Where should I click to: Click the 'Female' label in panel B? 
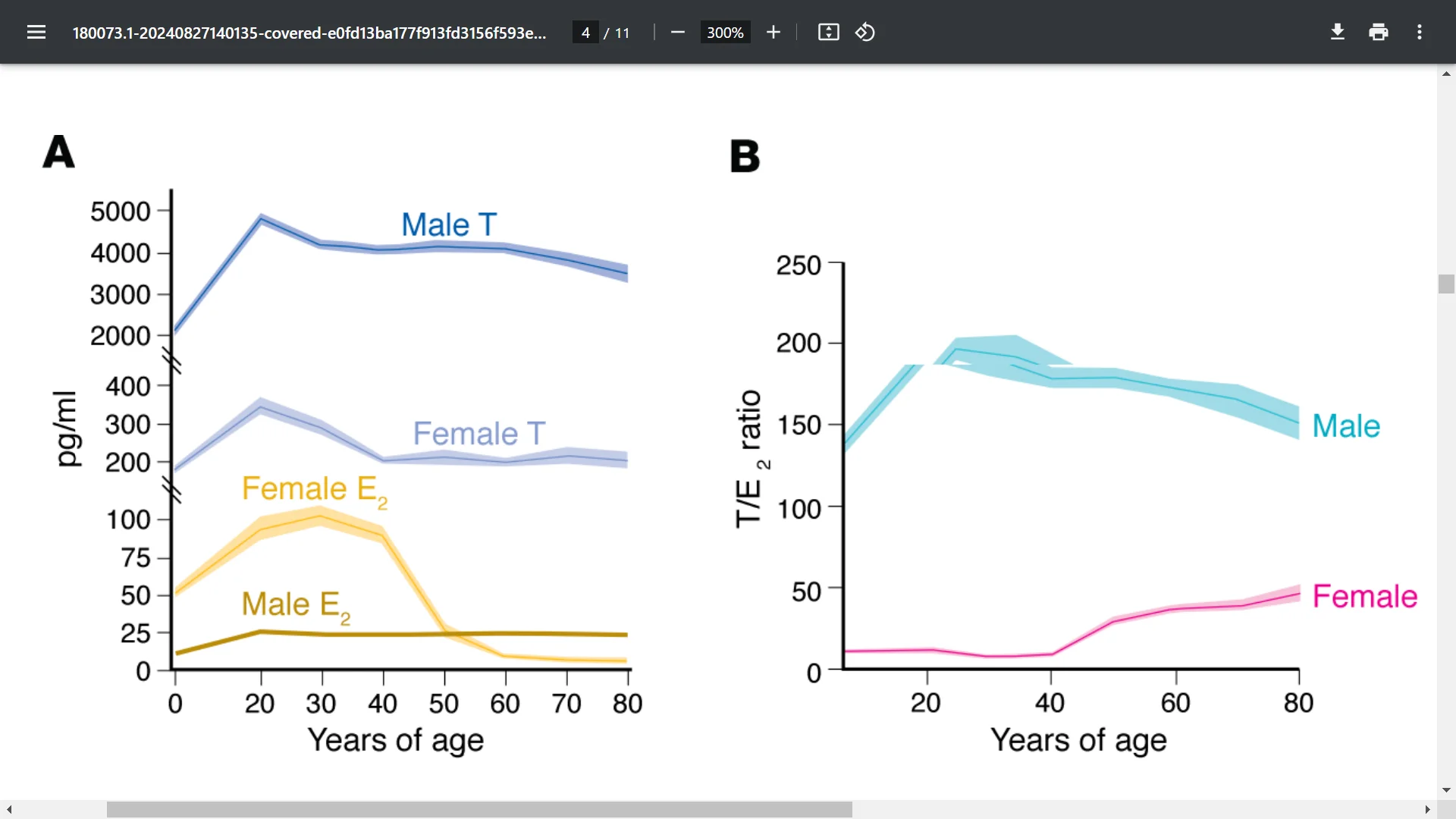[1365, 596]
